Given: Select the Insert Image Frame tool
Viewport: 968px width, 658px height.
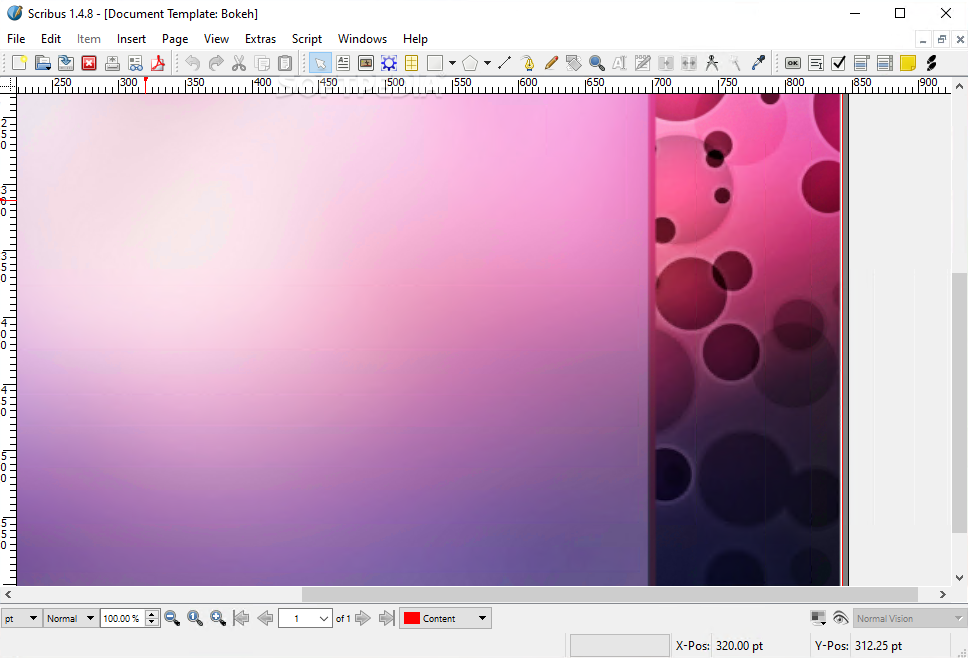Looking at the screenshot, I should pyautogui.click(x=366, y=63).
